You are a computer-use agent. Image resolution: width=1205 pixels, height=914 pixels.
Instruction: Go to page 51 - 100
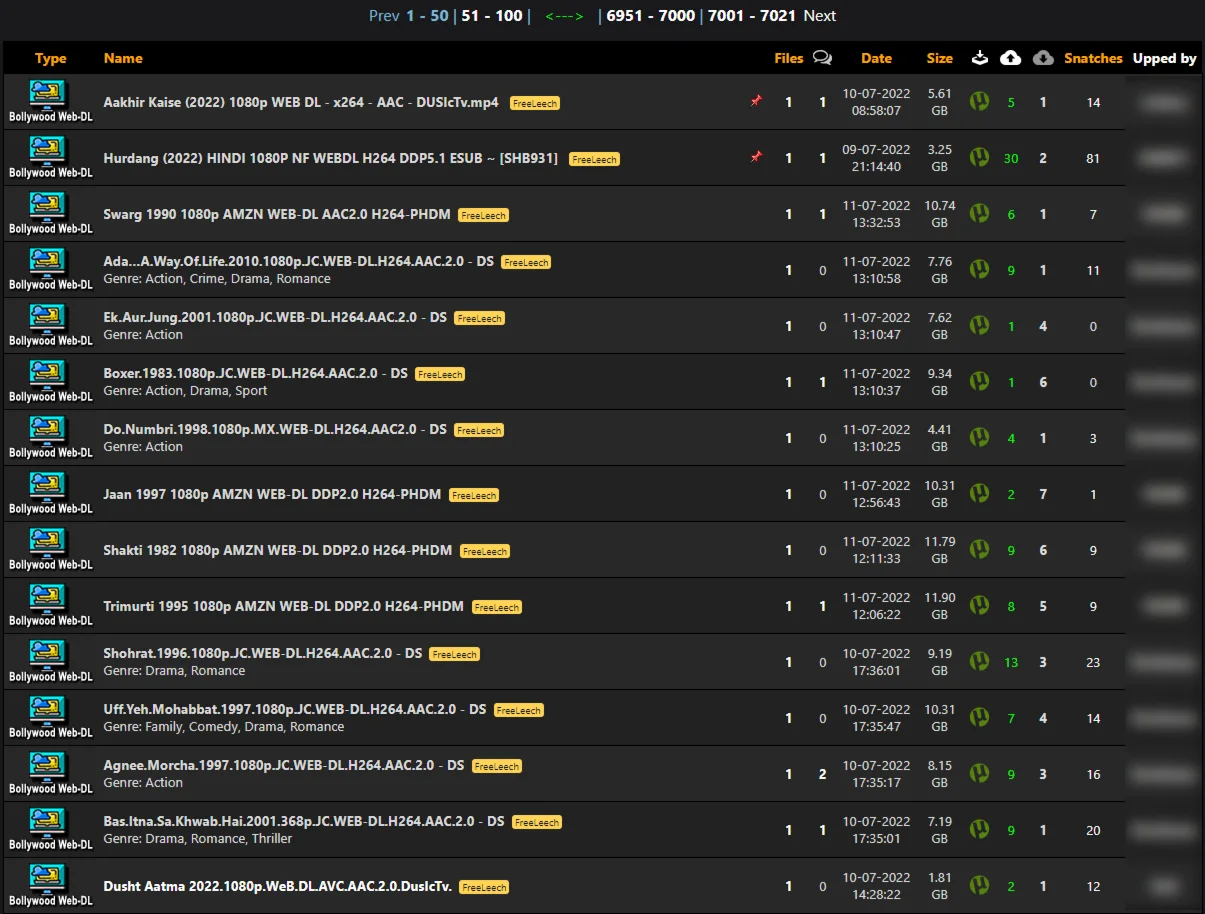coord(491,16)
